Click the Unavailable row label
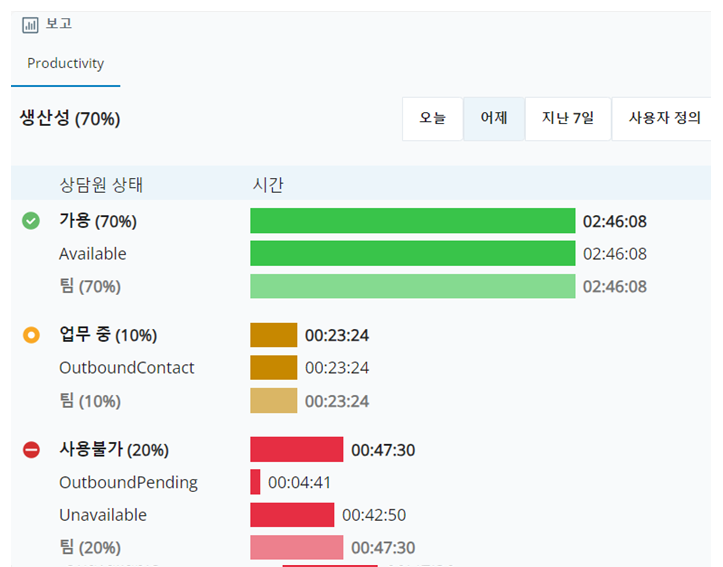The image size is (723, 567). pyautogui.click(x=103, y=515)
